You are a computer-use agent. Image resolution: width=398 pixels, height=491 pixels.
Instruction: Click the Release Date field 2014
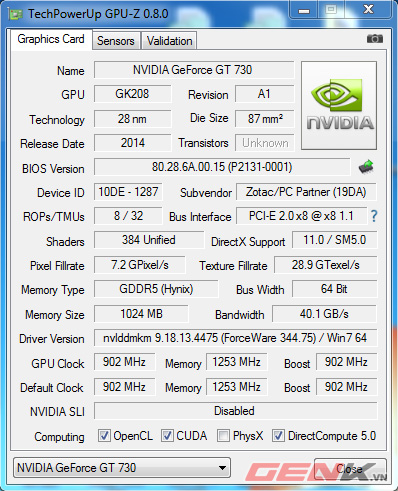coord(132,143)
